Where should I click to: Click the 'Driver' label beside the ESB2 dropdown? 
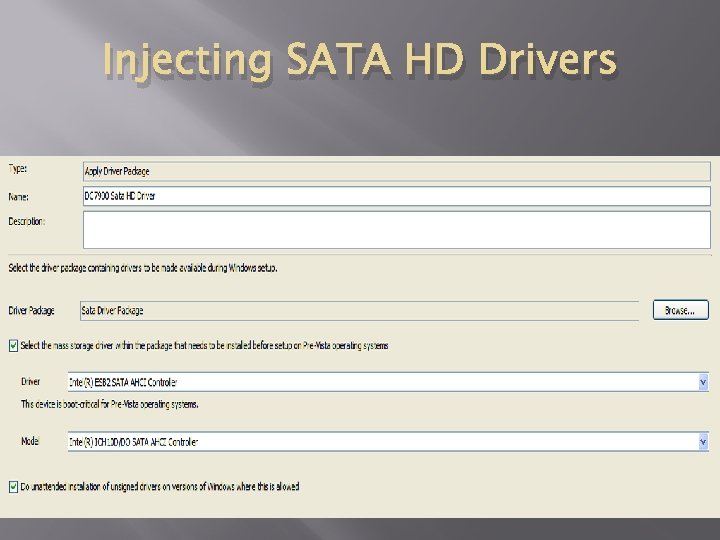(30, 382)
